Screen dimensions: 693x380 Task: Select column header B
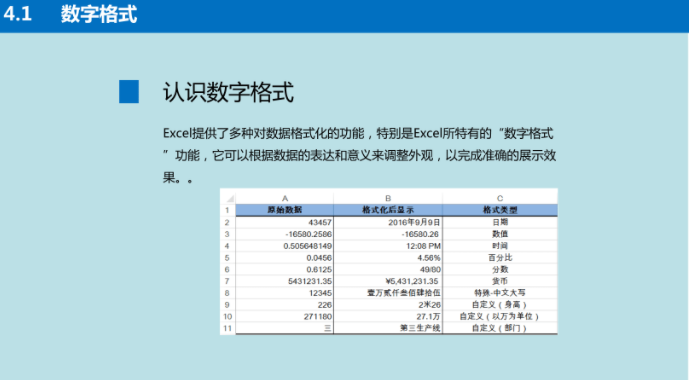tap(388, 198)
